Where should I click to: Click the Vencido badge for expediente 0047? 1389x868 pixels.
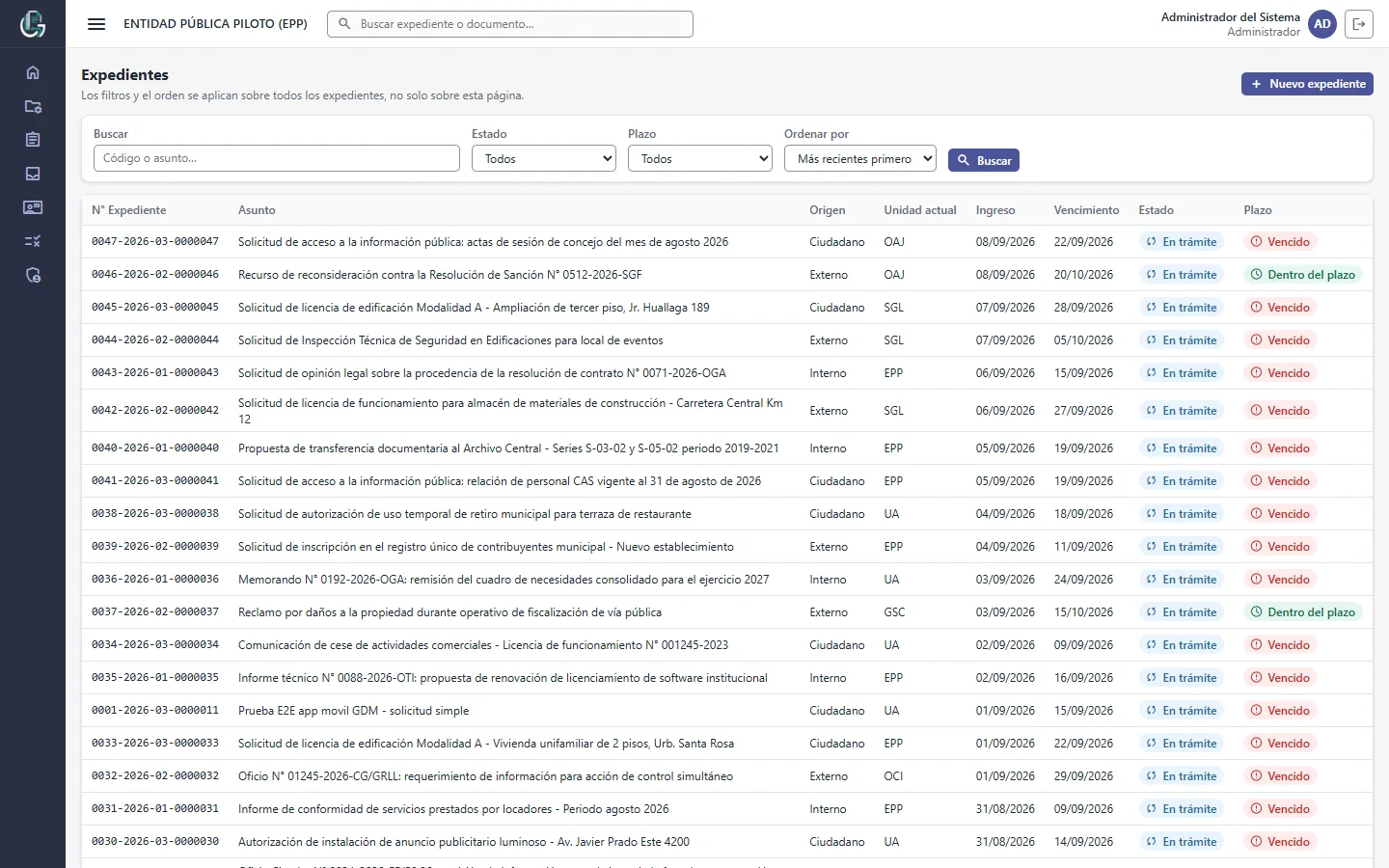click(x=1280, y=242)
